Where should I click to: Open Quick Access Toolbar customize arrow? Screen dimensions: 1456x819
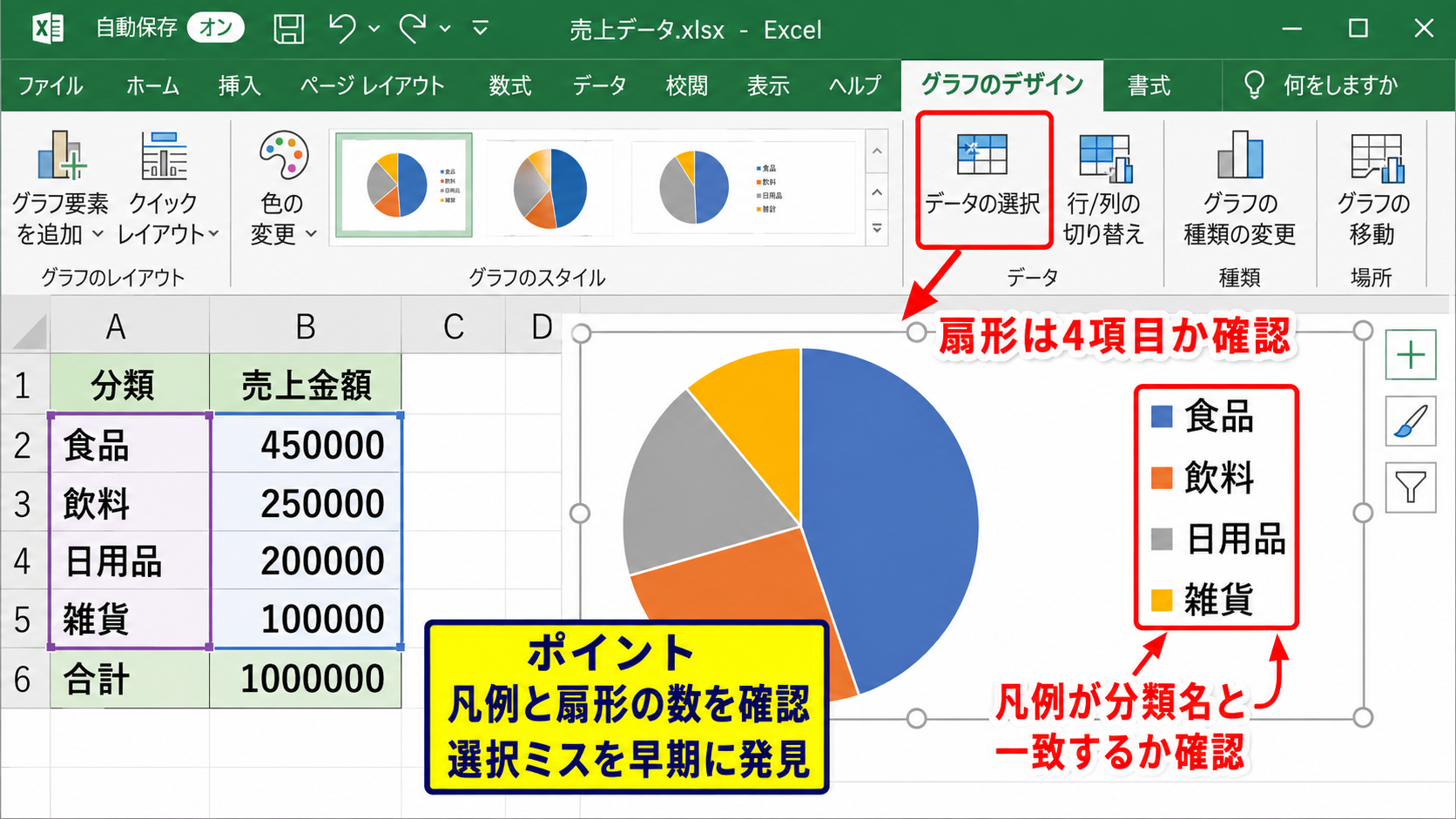480,29
